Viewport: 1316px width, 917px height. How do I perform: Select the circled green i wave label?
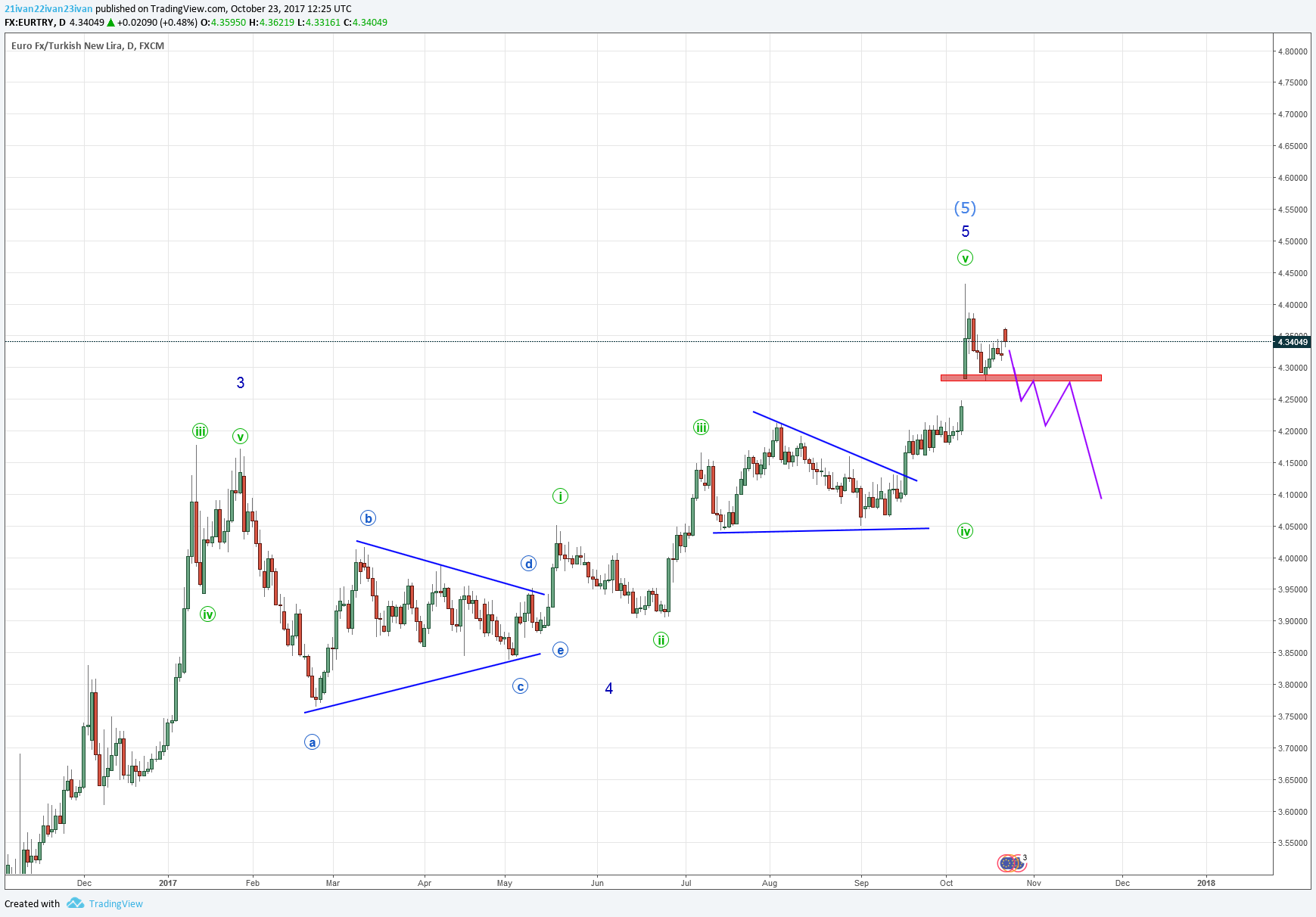pos(560,496)
